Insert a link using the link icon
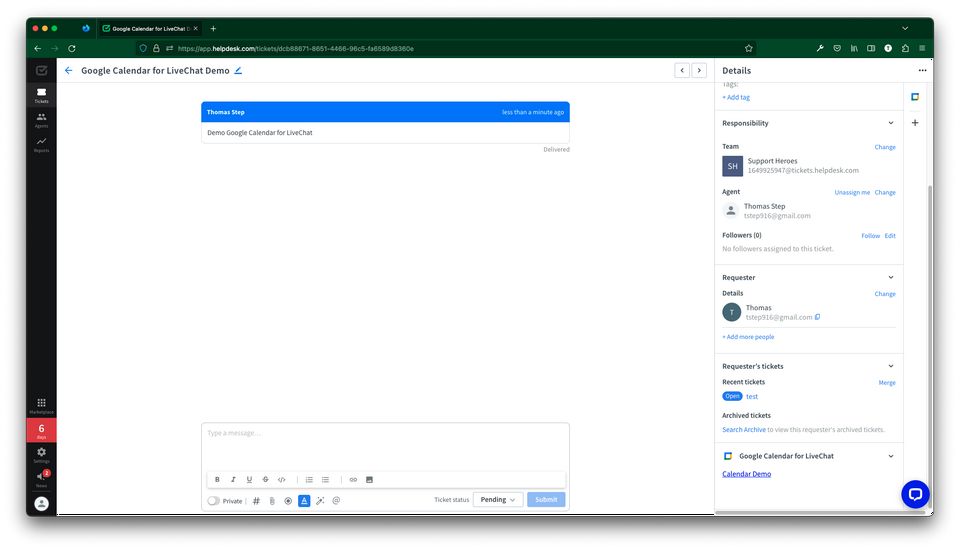 coord(353,480)
